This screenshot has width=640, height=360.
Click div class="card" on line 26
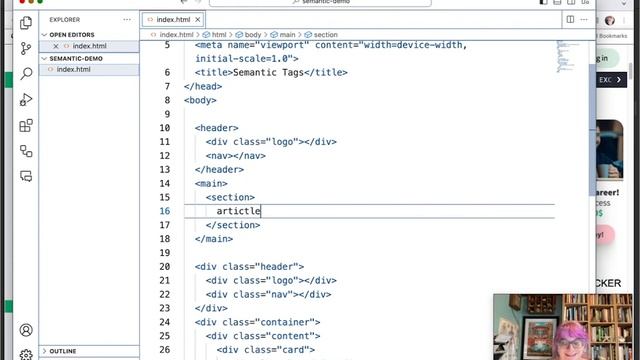(265, 350)
